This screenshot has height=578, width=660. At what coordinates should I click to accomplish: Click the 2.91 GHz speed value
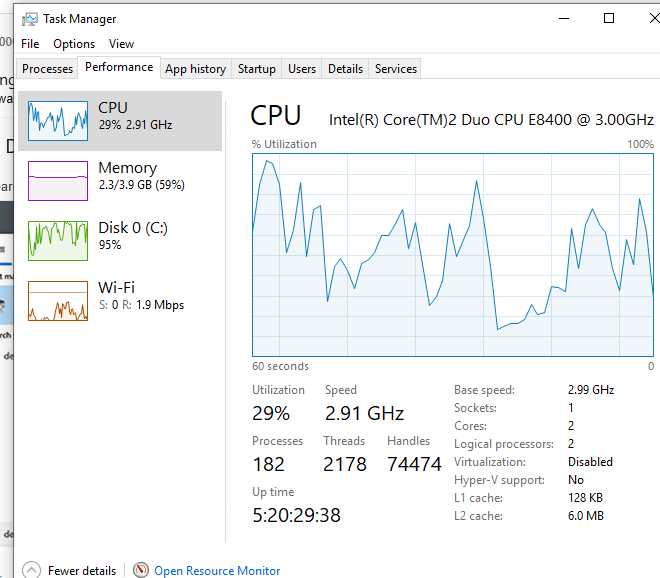coord(365,413)
